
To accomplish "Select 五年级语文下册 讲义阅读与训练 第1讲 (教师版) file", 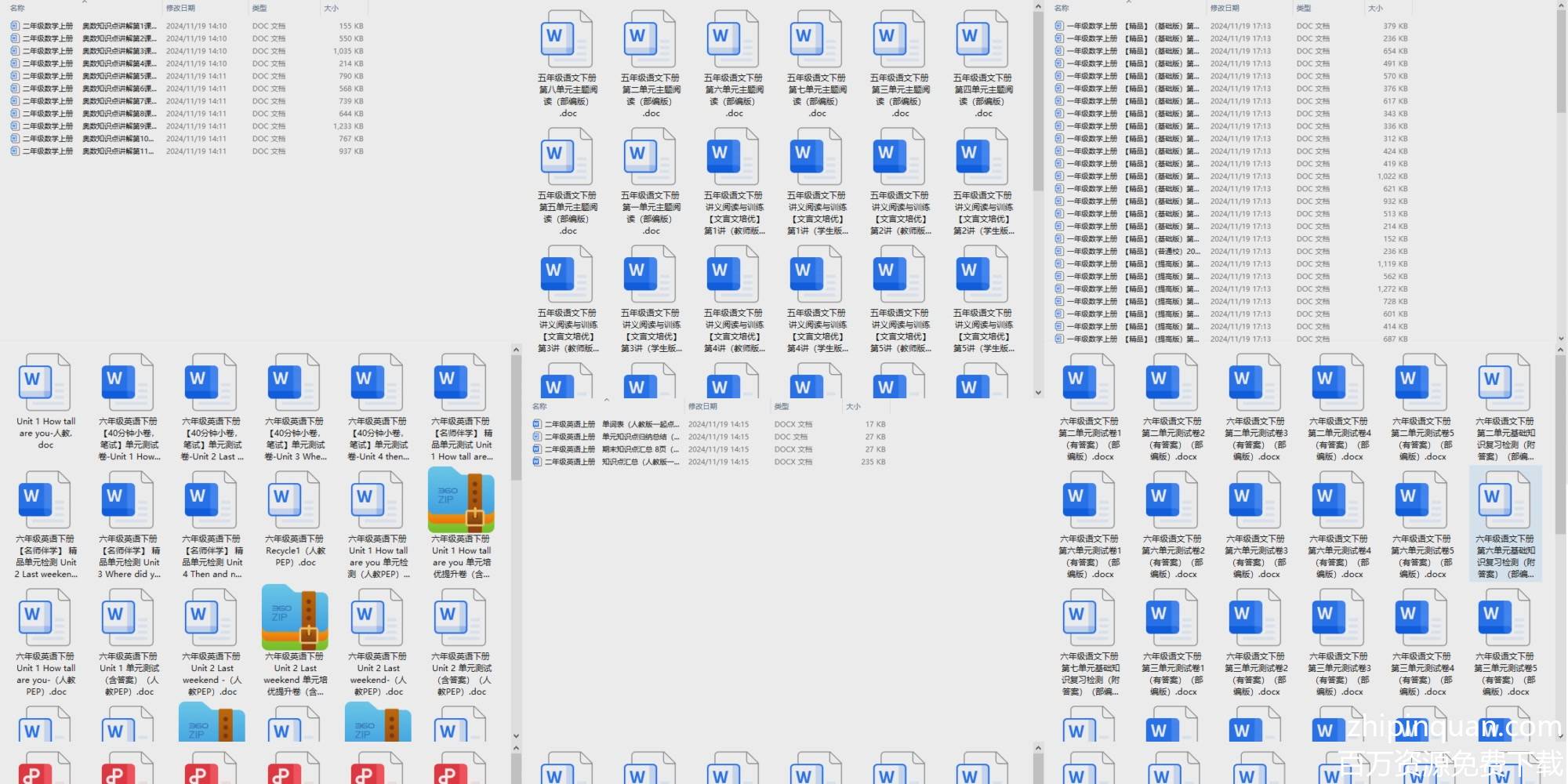I will [734, 158].
